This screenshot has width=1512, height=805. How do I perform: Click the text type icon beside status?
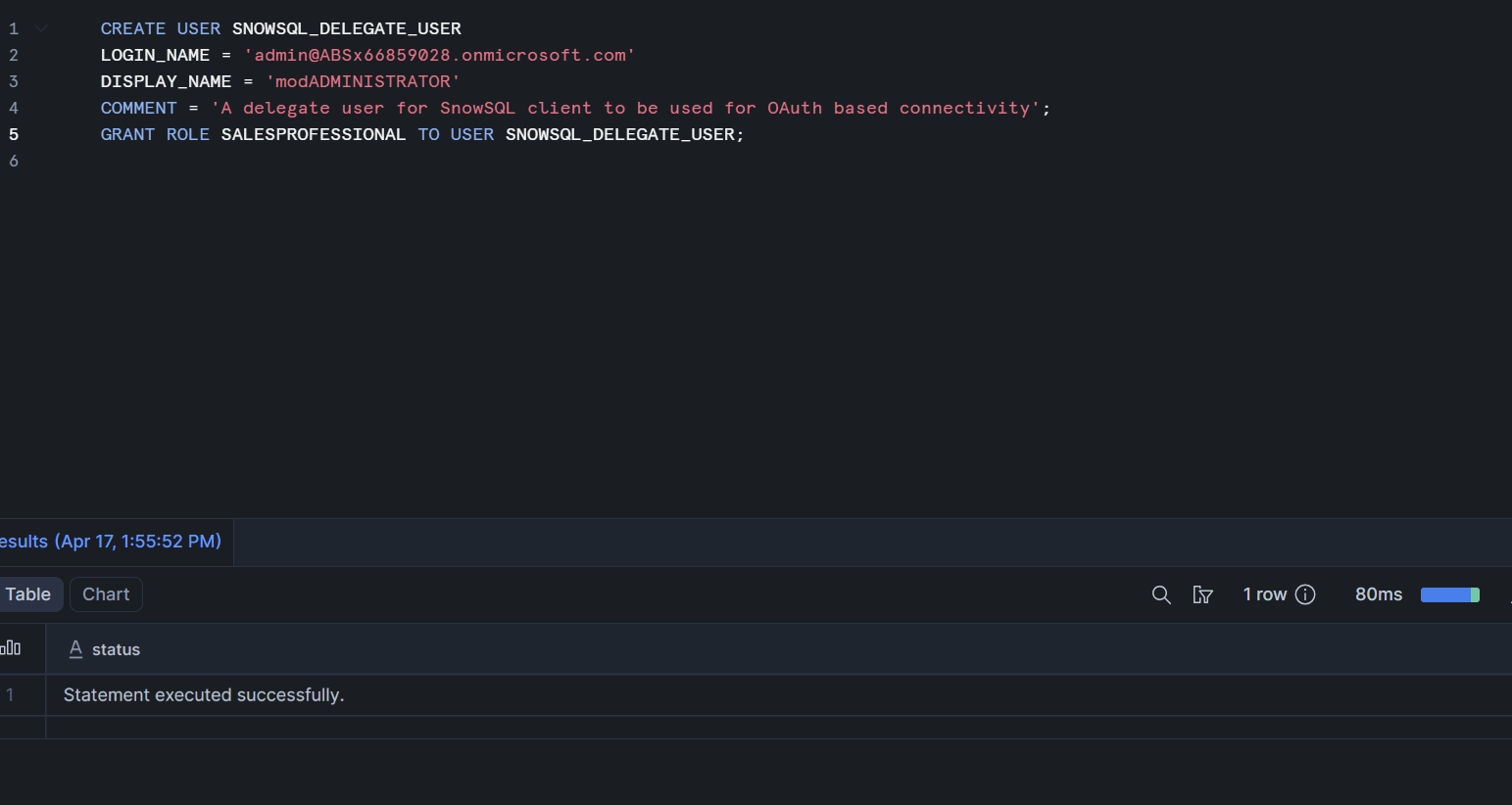pos(75,649)
